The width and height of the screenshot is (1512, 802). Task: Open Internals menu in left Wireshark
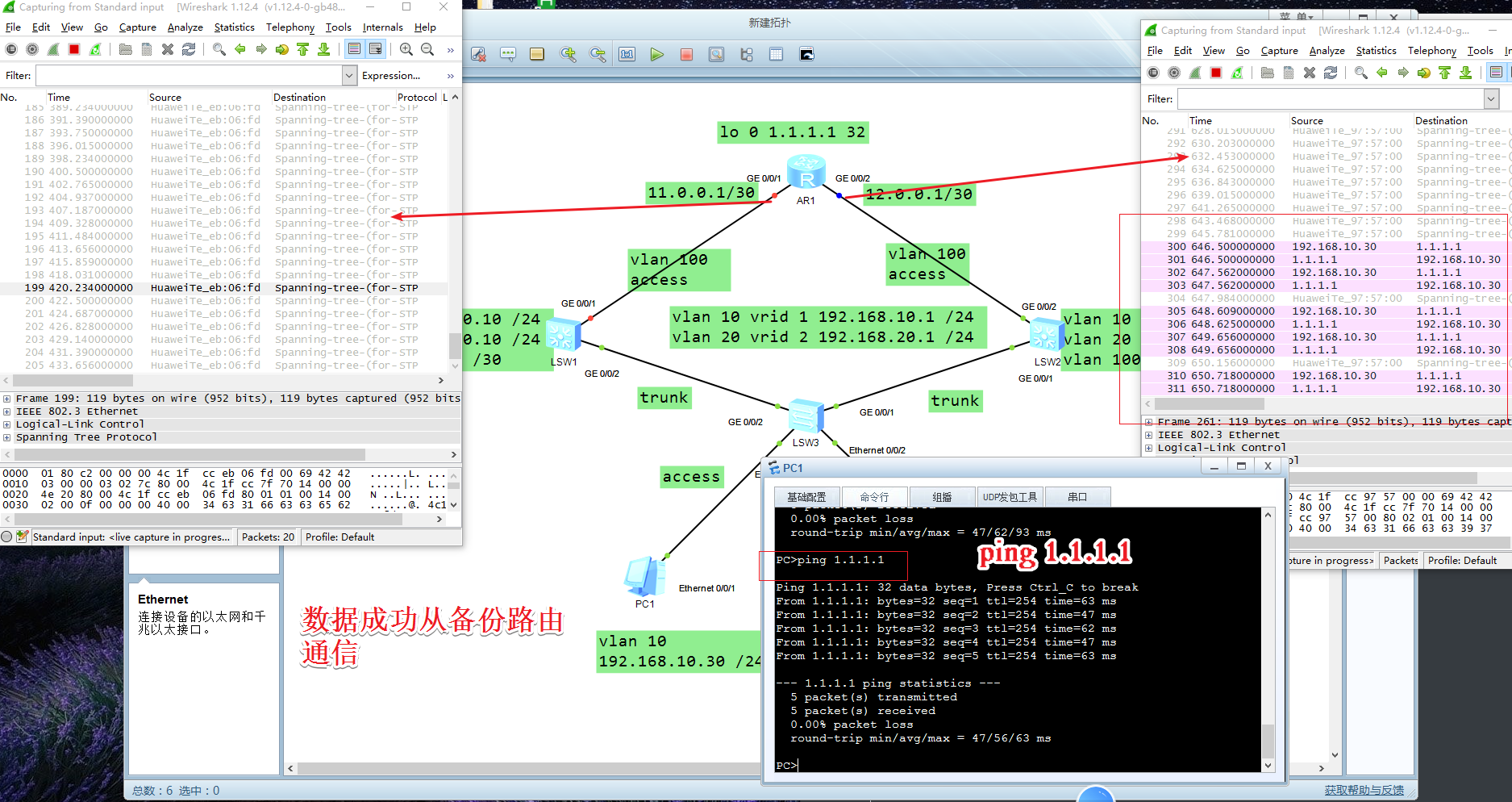(383, 27)
